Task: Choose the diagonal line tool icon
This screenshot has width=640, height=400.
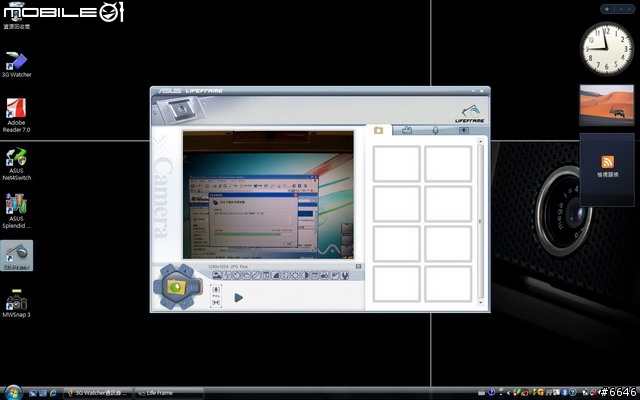Action: [256, 276]
